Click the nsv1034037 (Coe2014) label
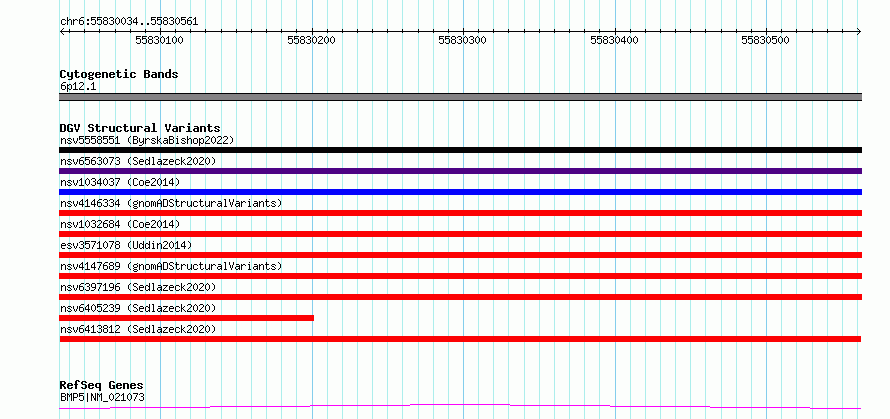This screenshot has width=890, height=419. (x=120, y=182)
